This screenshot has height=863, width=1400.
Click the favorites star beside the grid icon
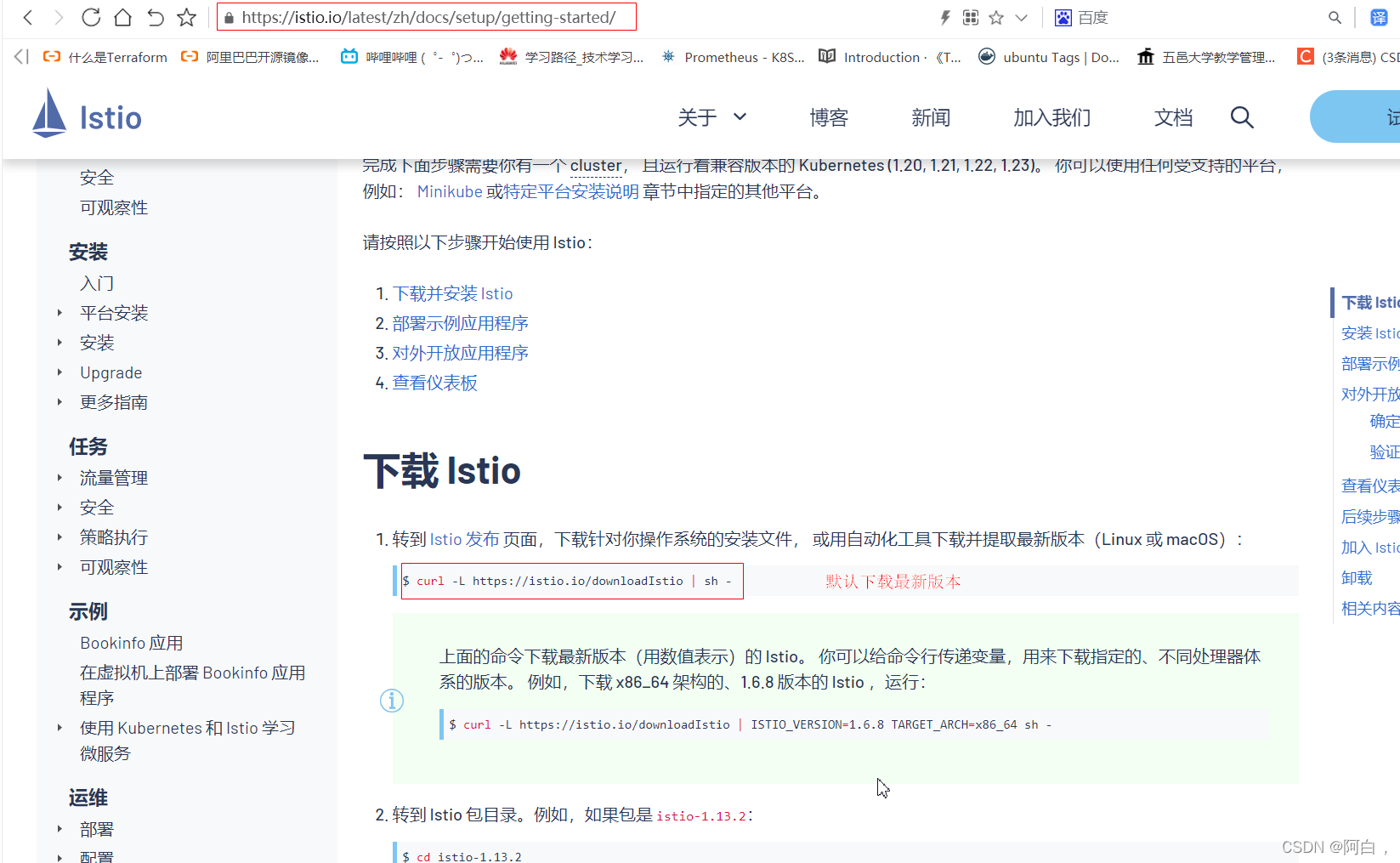(996, 17)
